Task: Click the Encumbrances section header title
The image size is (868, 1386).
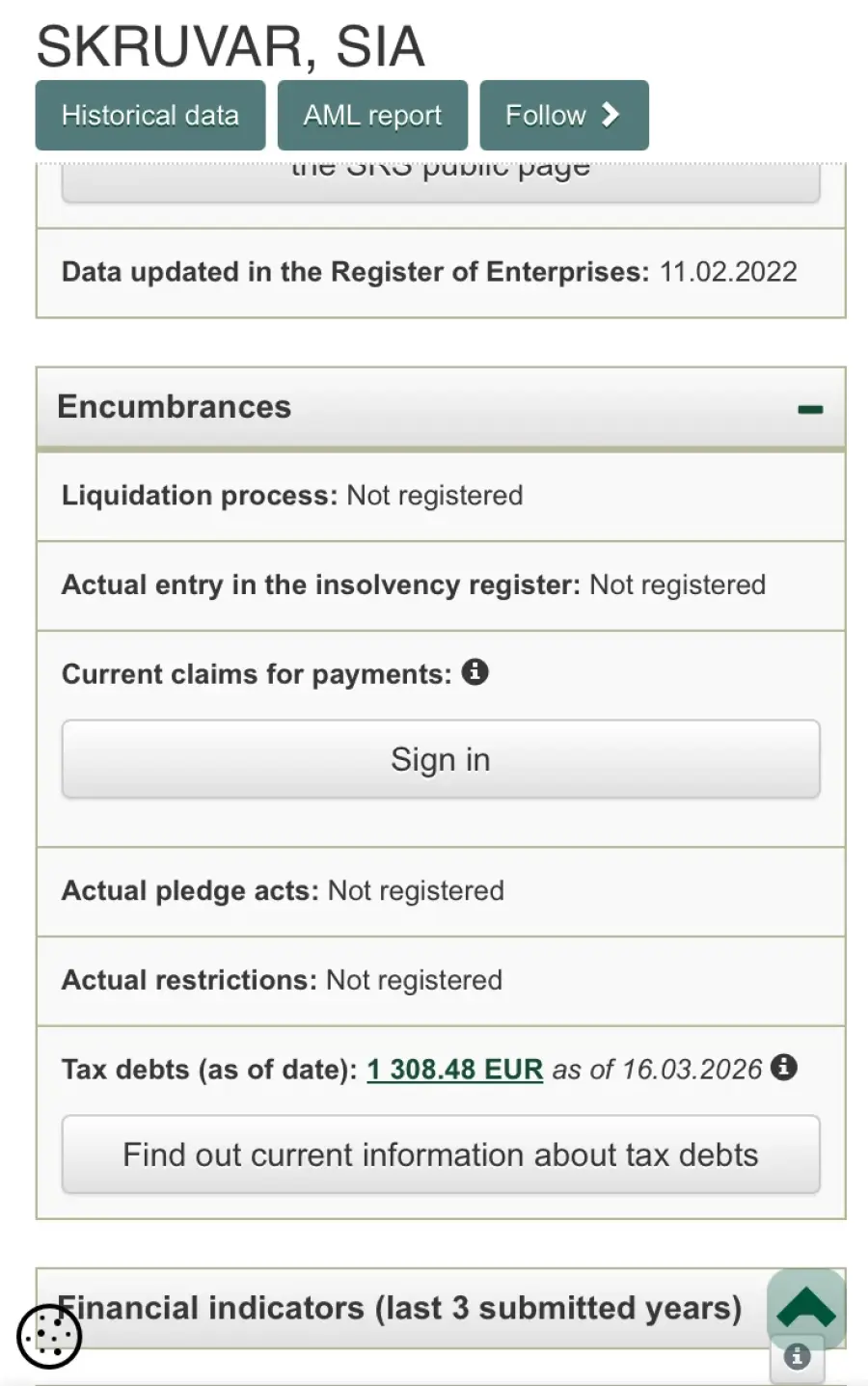Action: pyautogui.click(x=175, y=407)
